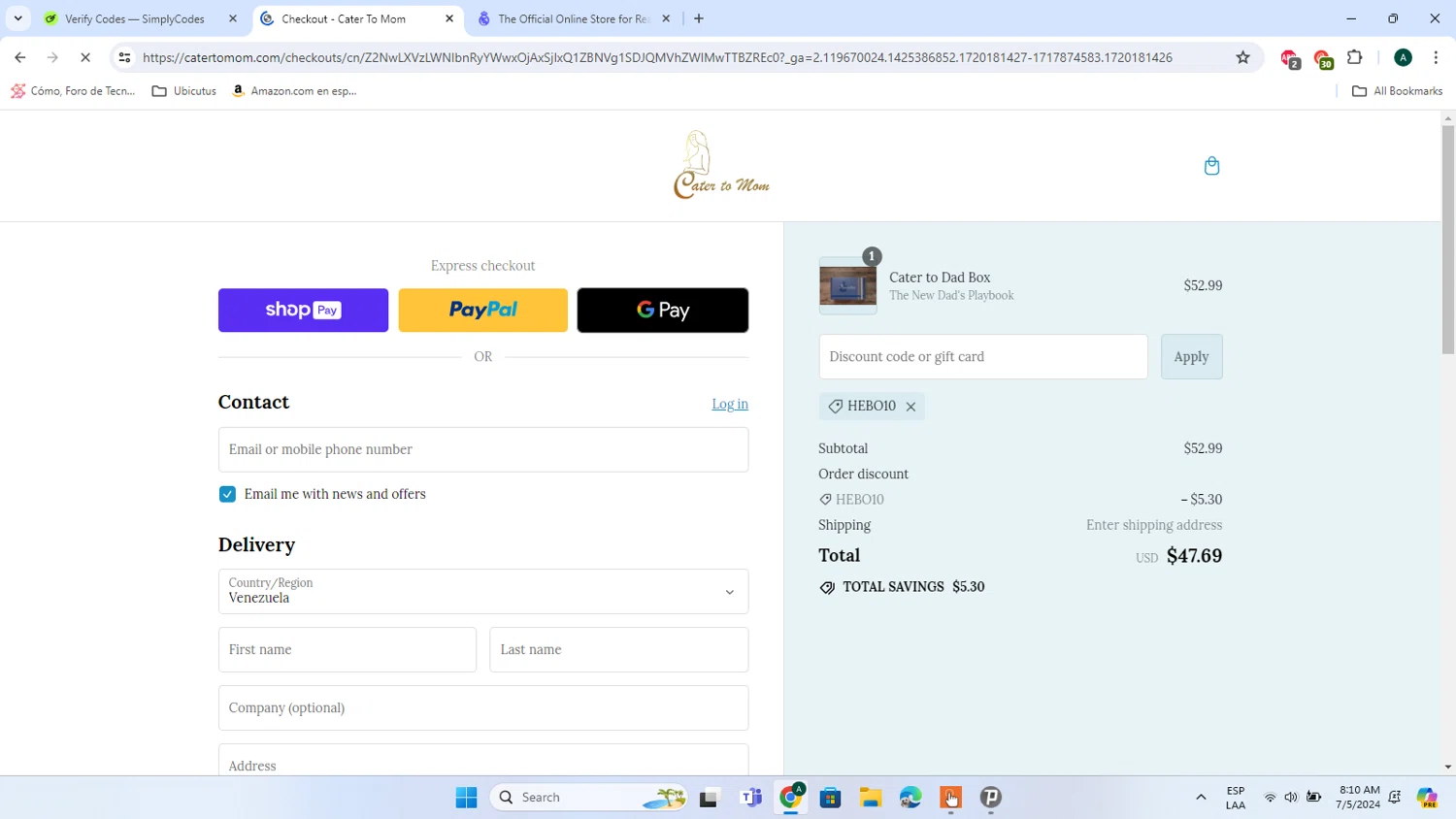The width and height of the screenshot is (1456, 819).
Task: View site information icon in address bar
Action: coord(124,57)
